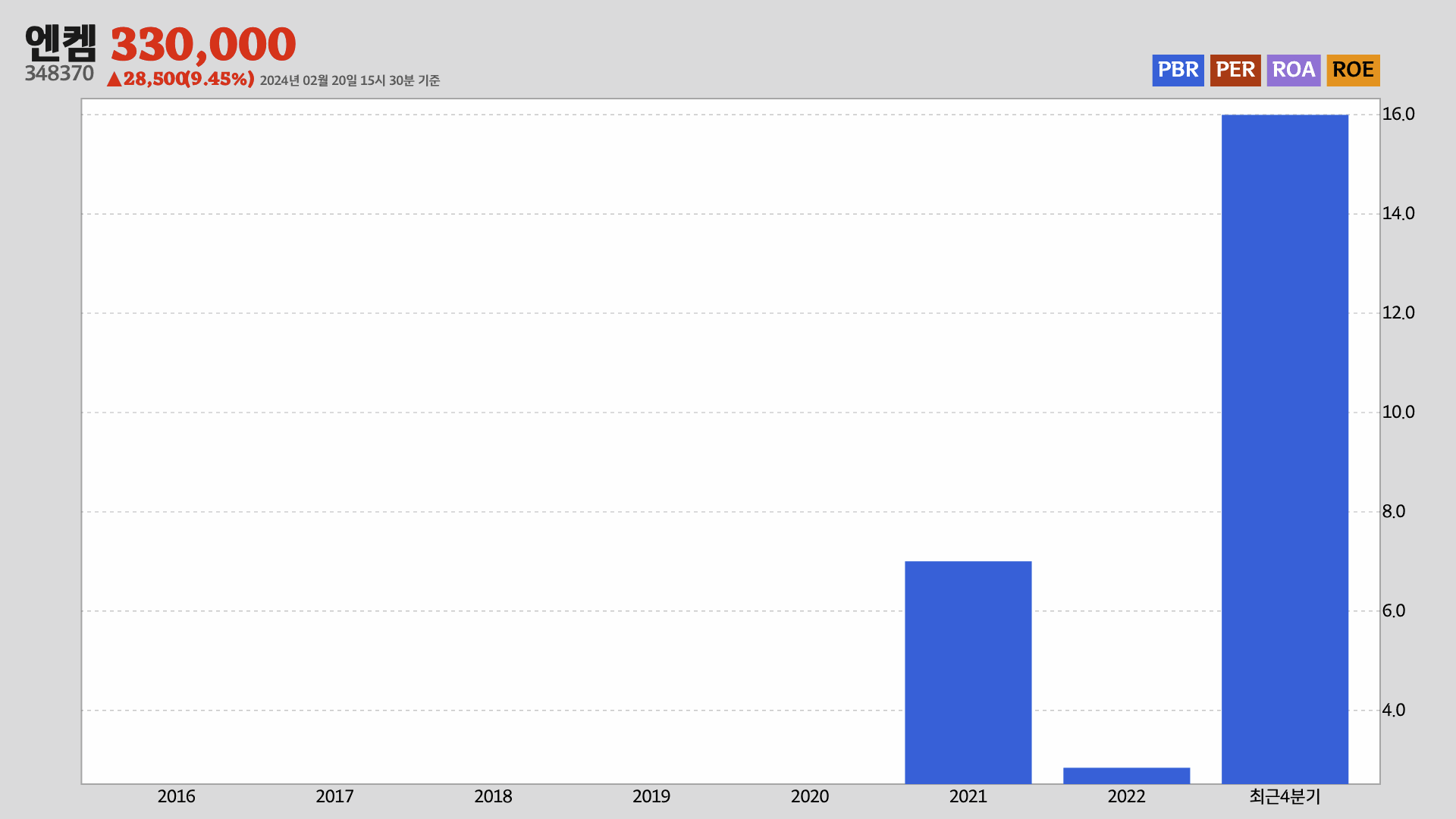Screen dimensions: 1456x819
Task: Click the current price 330,000
Action: [x=203, y=44]
